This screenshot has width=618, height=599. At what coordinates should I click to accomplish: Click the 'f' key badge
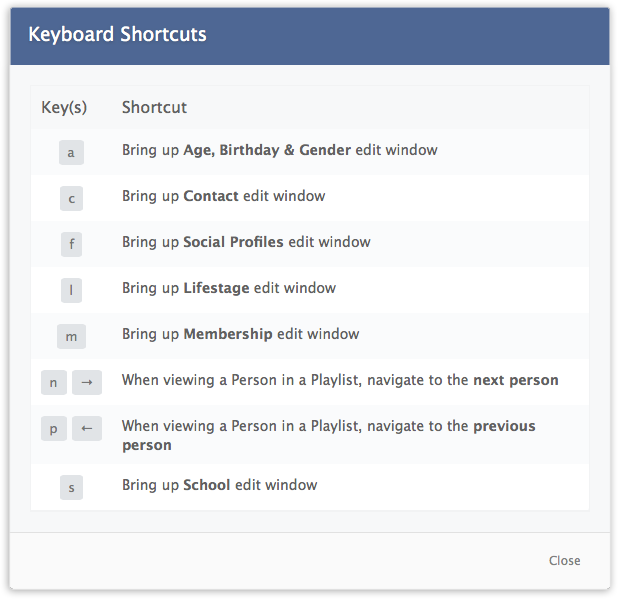tap(71, 244)
